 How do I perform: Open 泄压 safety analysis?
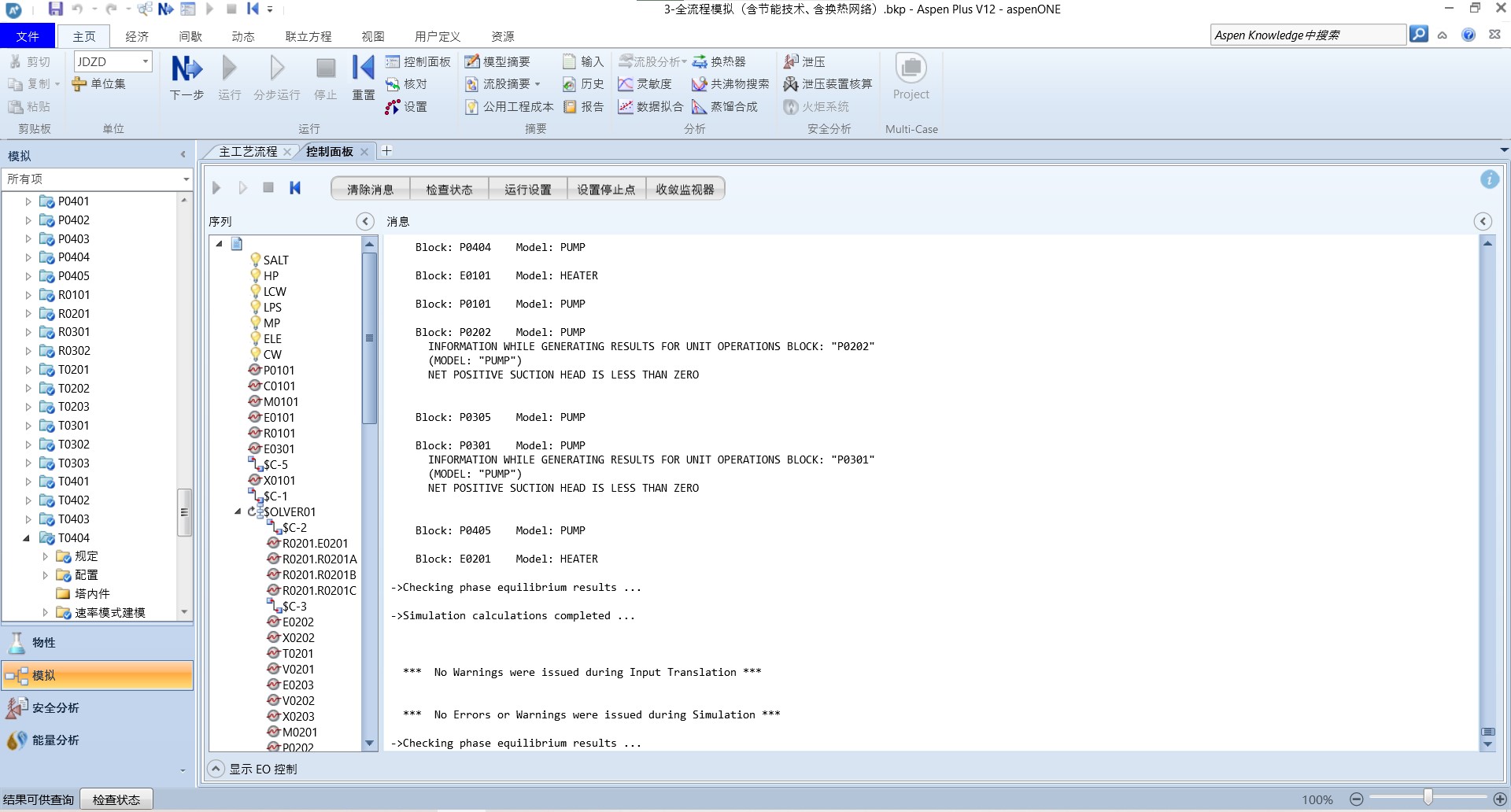pyautogui.click(x=804, y=61)
